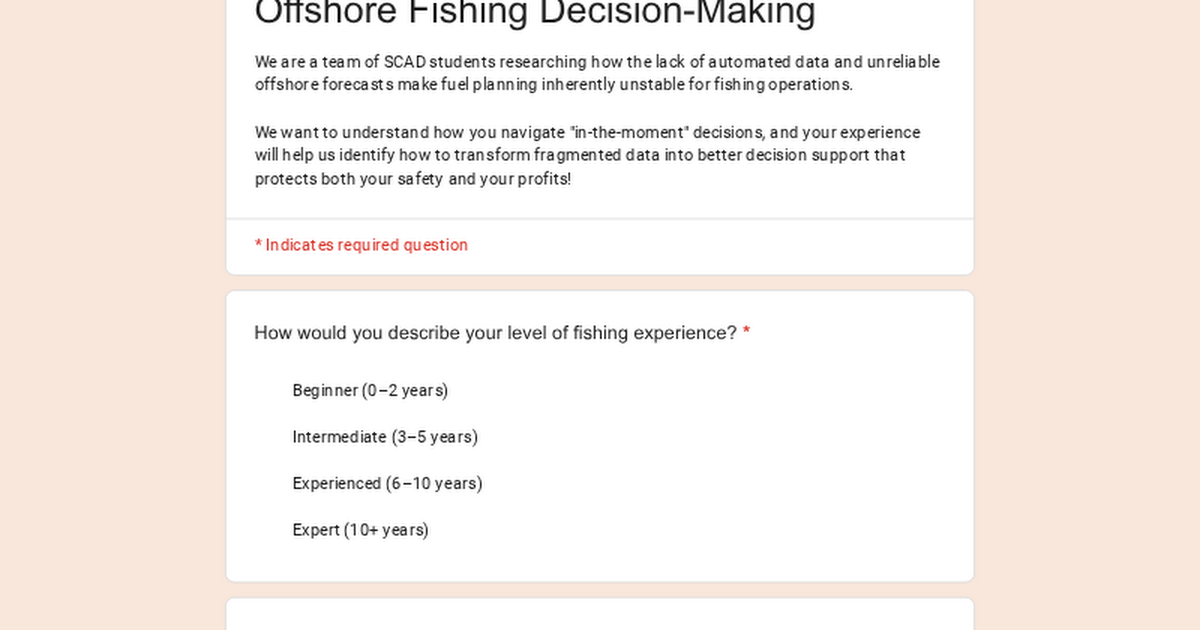The image size is (1200, 630).
Task: Click the paragraph starting "We want to understand"
Action: click(x=587, y=156)
